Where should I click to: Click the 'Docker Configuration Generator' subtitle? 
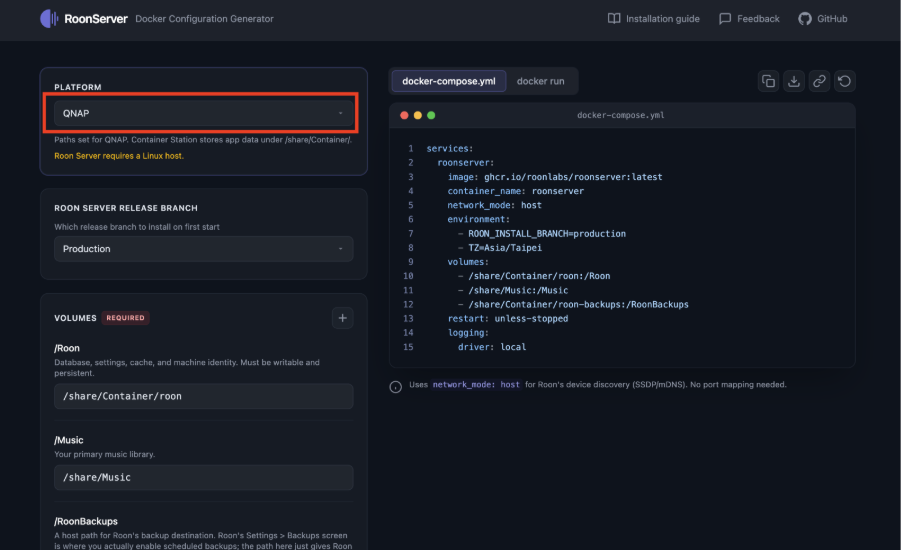(204, 18)
